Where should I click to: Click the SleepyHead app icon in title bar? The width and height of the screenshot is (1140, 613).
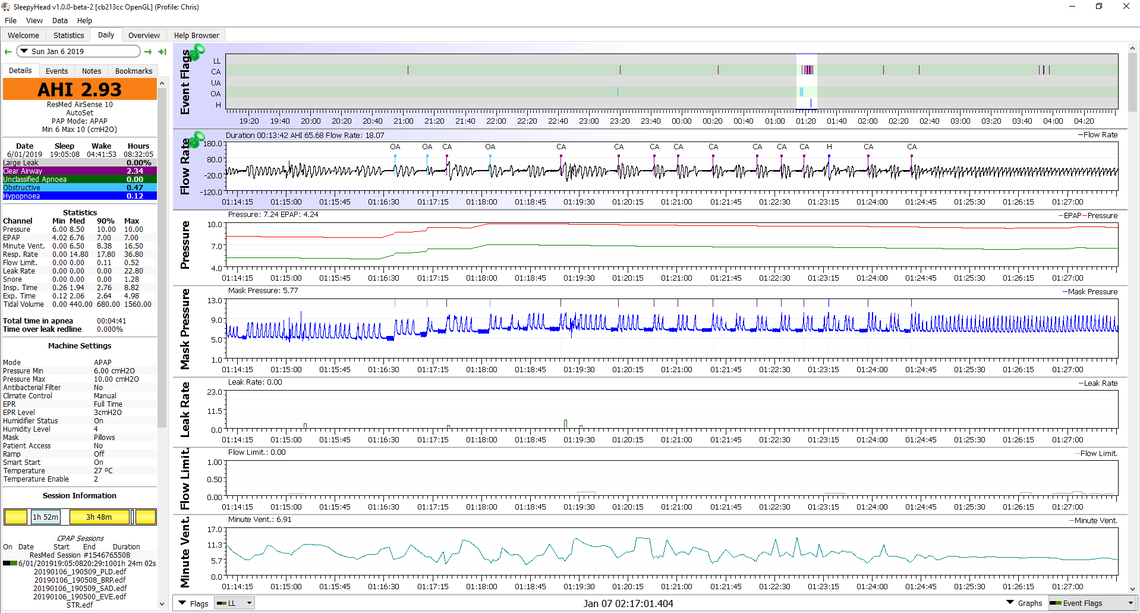coord(7,7)
